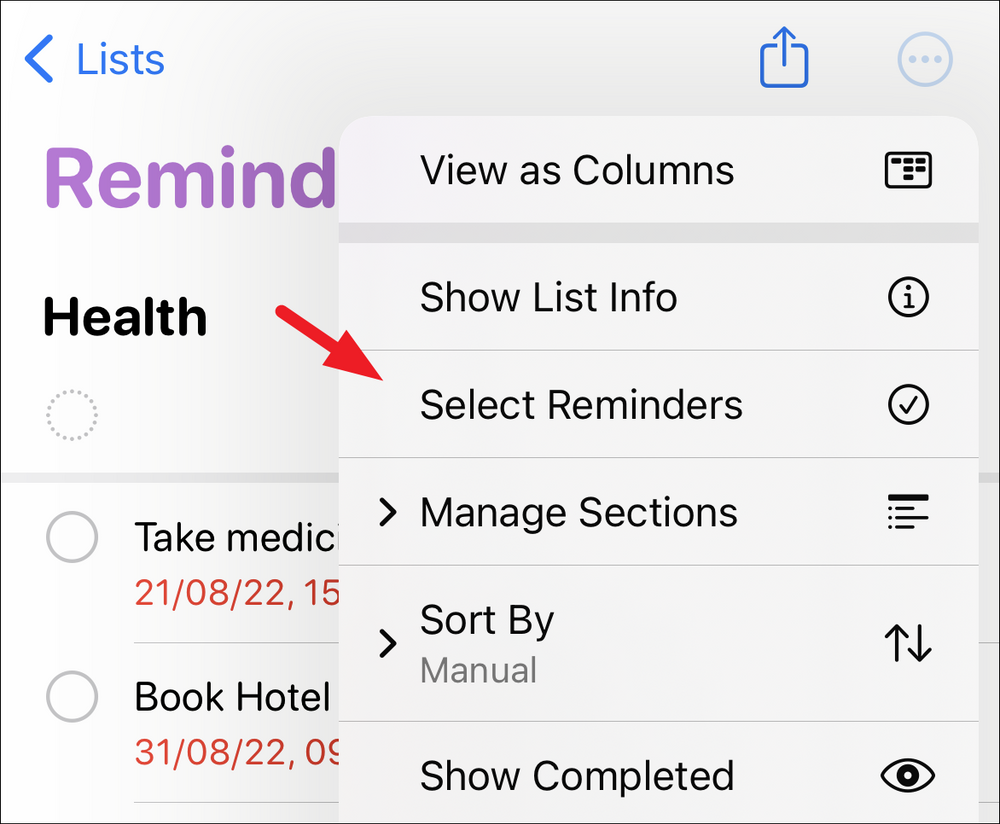Click the checkmark icon for Select Reminders
Screen dimensions: 1000x824
coord(908,404)
